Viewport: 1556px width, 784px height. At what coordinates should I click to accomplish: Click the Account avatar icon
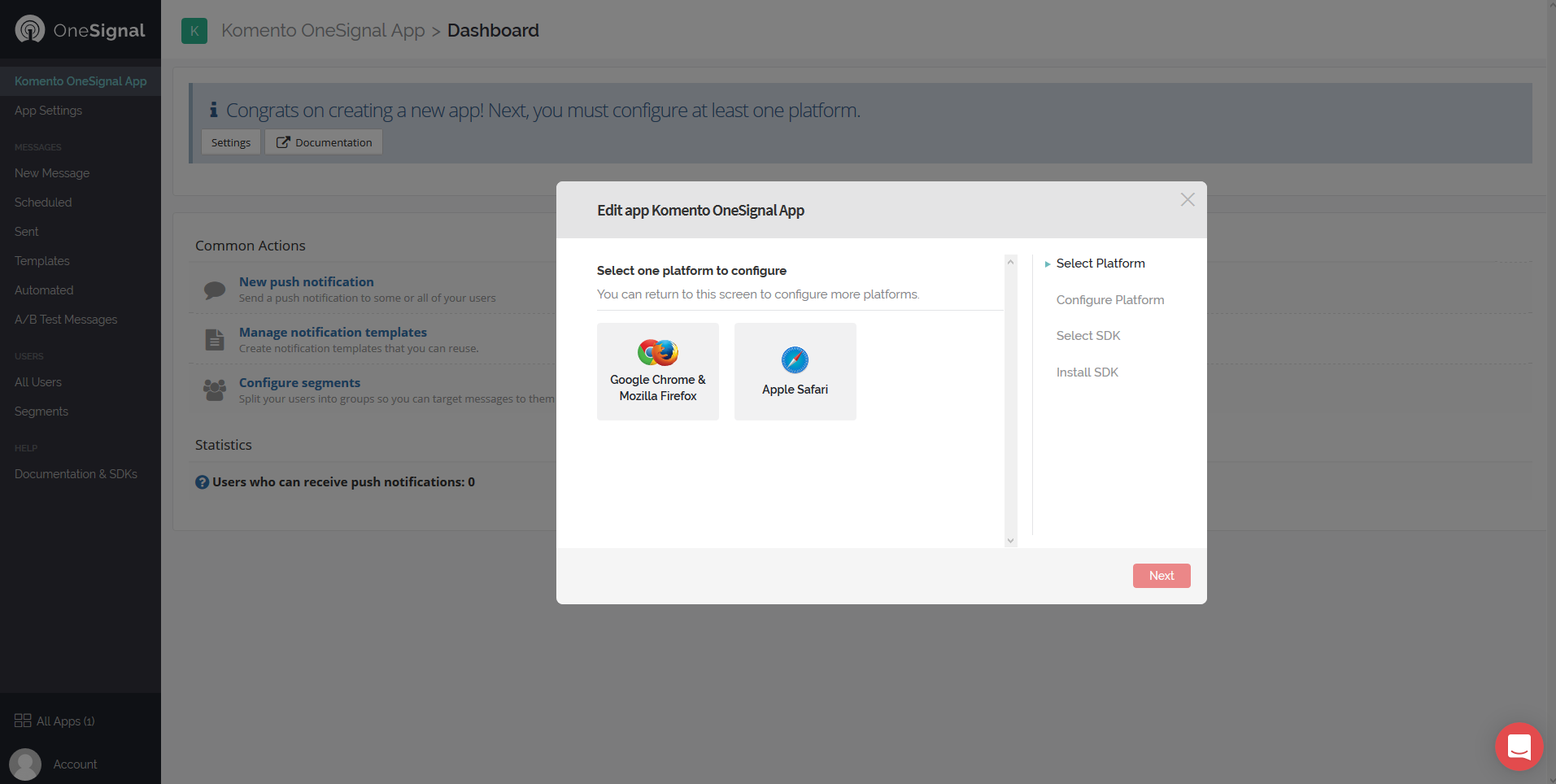point(25,764)
